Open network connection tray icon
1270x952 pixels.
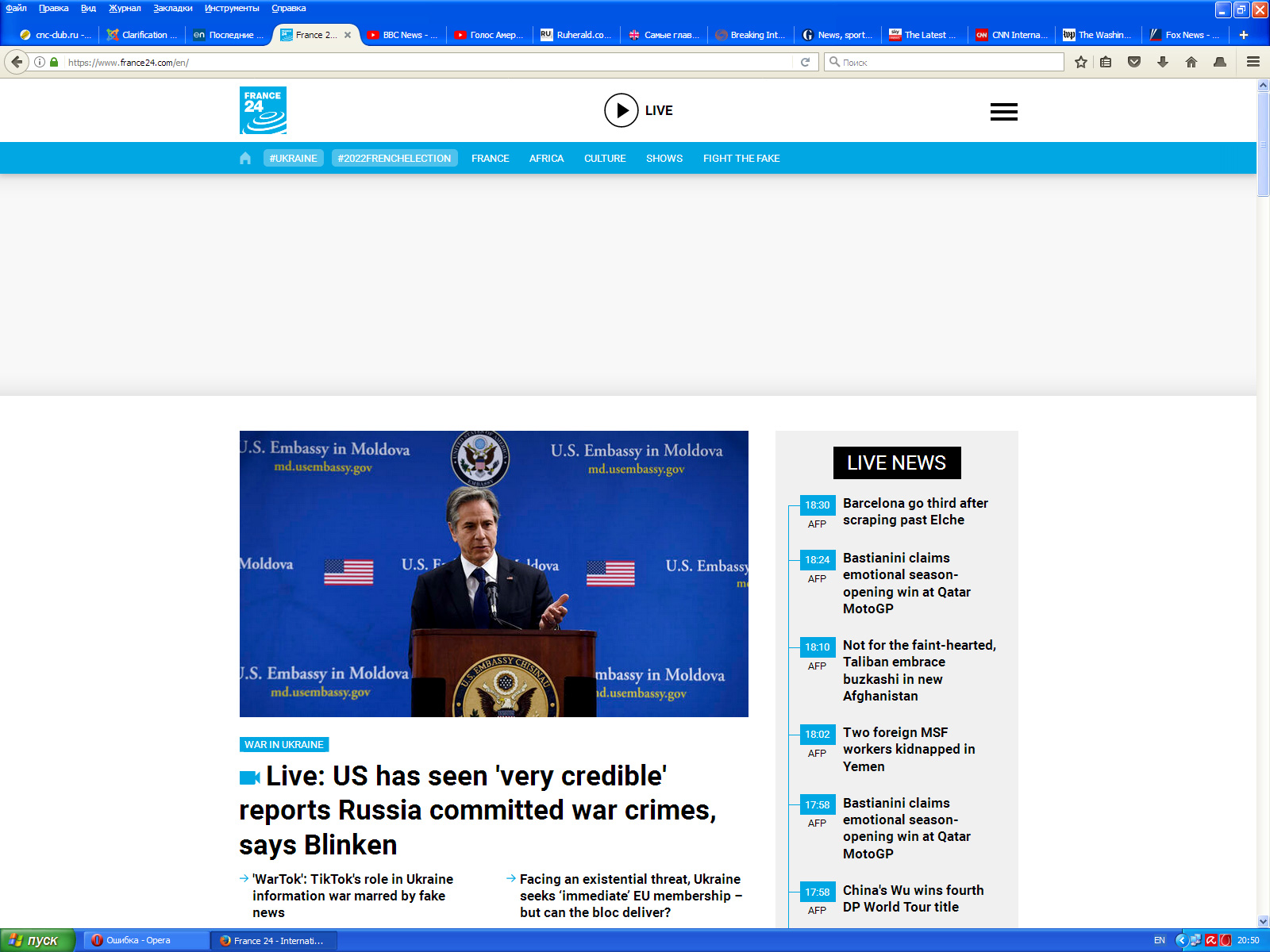tap(1195, 940)
